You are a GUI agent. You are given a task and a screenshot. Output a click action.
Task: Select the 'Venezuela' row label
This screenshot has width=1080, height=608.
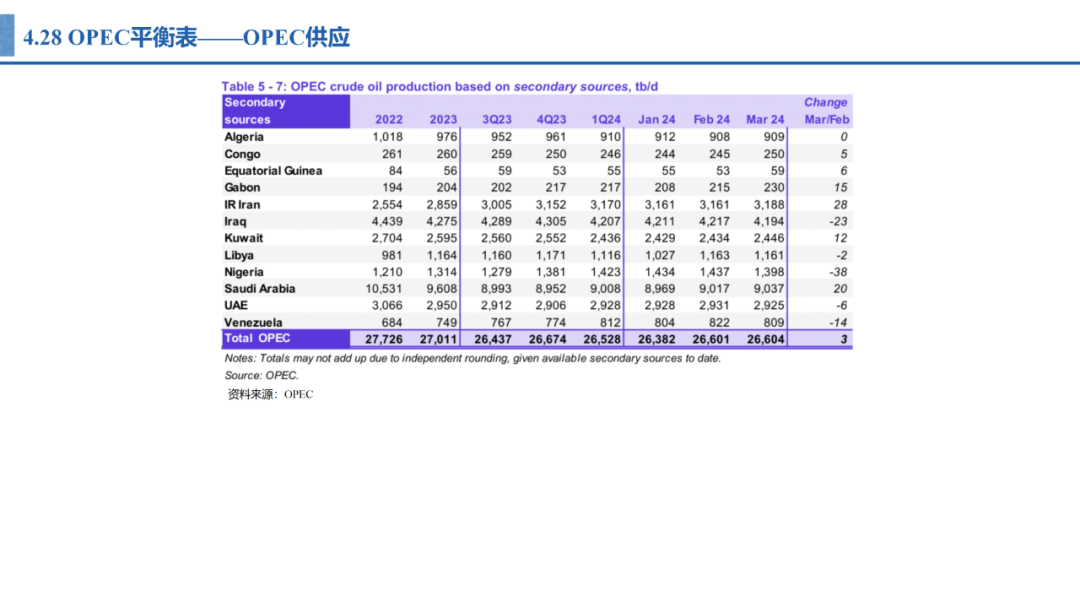[253, 322]
